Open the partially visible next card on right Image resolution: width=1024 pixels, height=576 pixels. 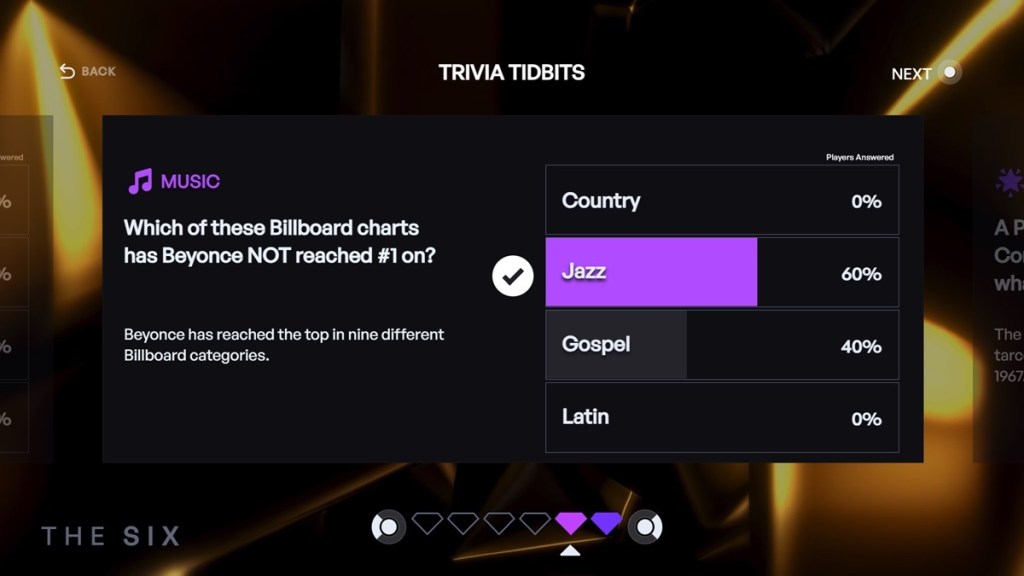tap(998, 290)
